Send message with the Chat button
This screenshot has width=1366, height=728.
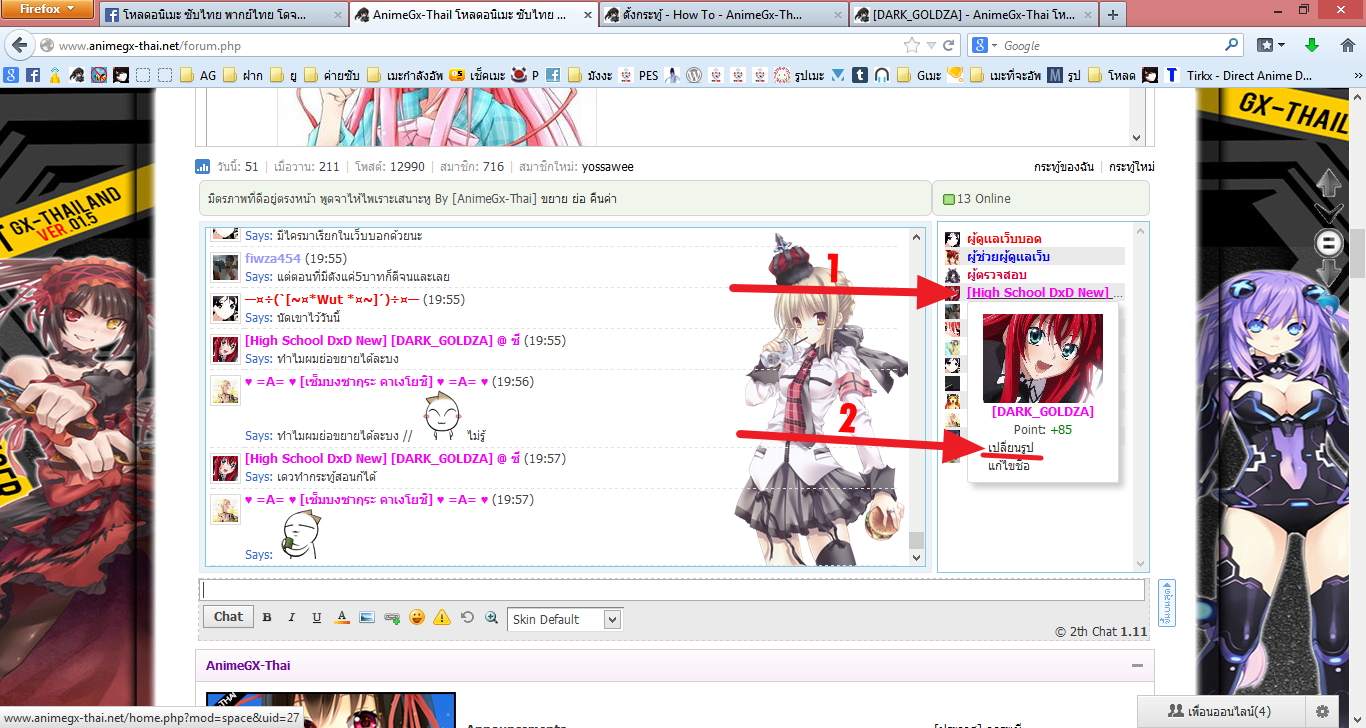228,617
